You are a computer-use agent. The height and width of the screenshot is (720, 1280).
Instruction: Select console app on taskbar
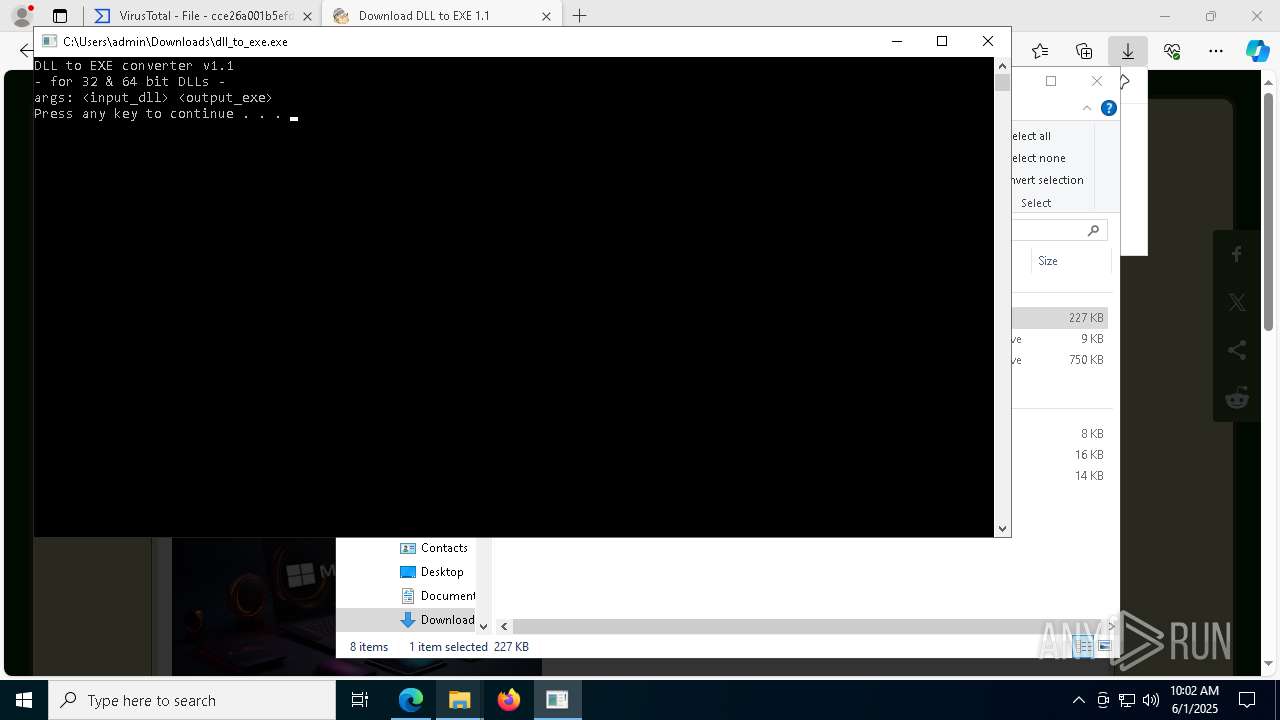coord(557,700)
